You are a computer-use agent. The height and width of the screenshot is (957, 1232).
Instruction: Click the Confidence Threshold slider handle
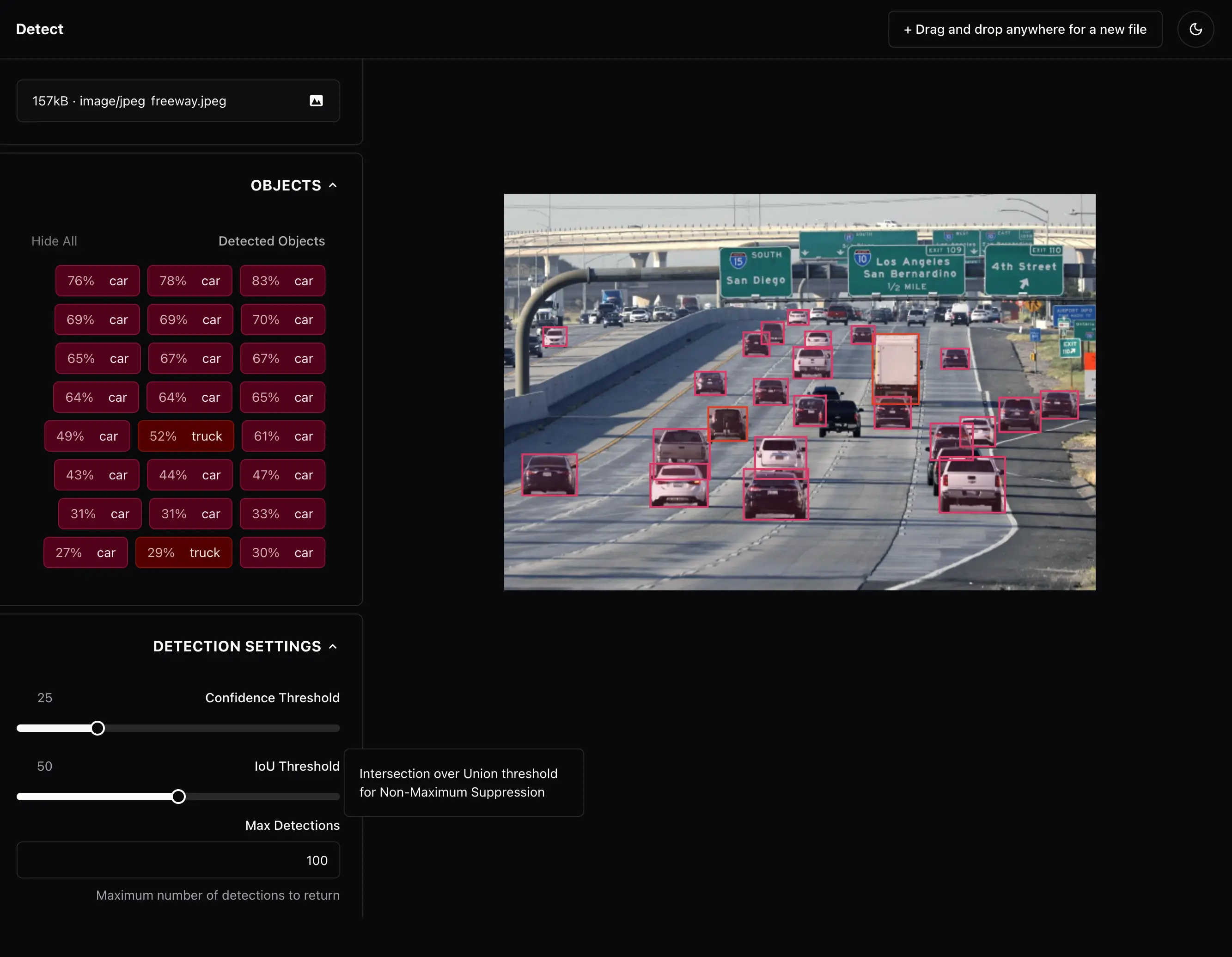click(x=98, y=729)
